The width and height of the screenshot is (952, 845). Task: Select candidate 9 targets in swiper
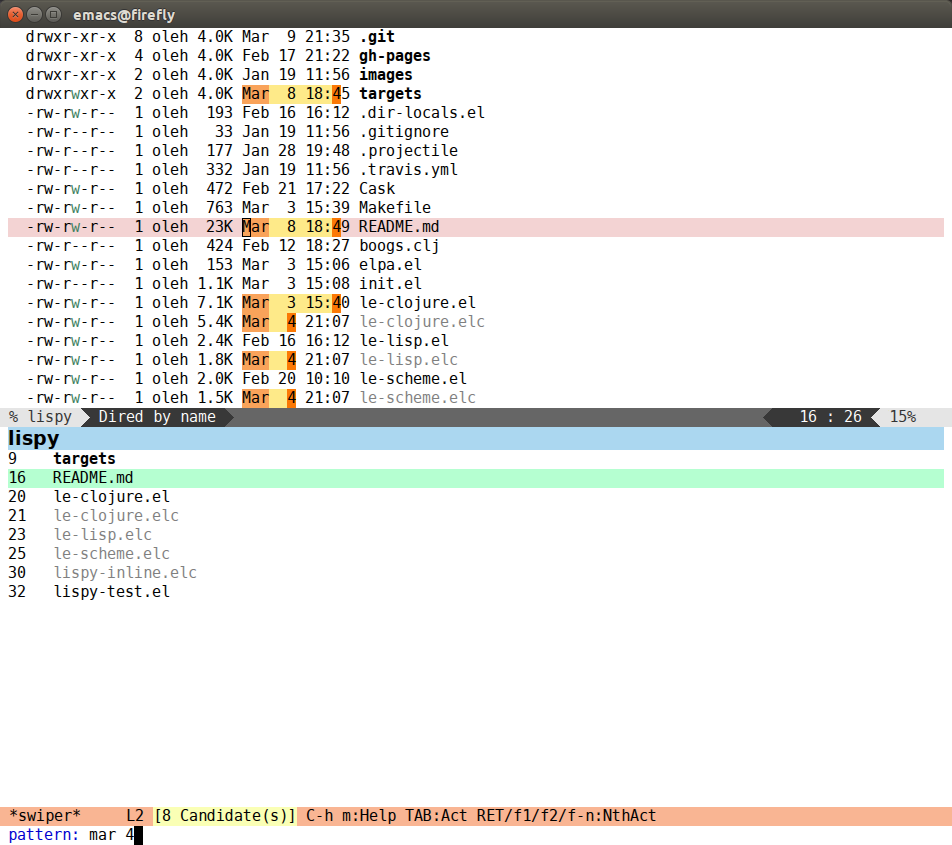coord(475,459)
